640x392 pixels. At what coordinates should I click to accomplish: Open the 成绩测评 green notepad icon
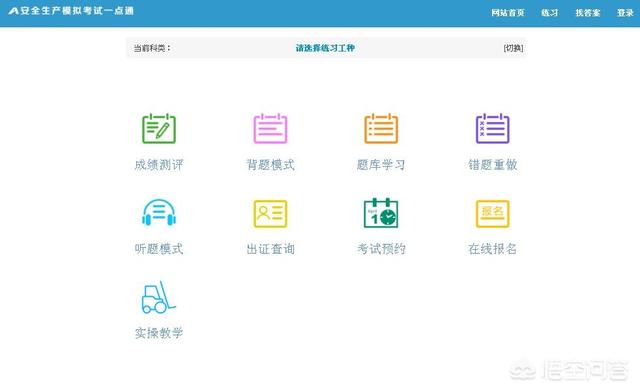click(x=159, y=129)
